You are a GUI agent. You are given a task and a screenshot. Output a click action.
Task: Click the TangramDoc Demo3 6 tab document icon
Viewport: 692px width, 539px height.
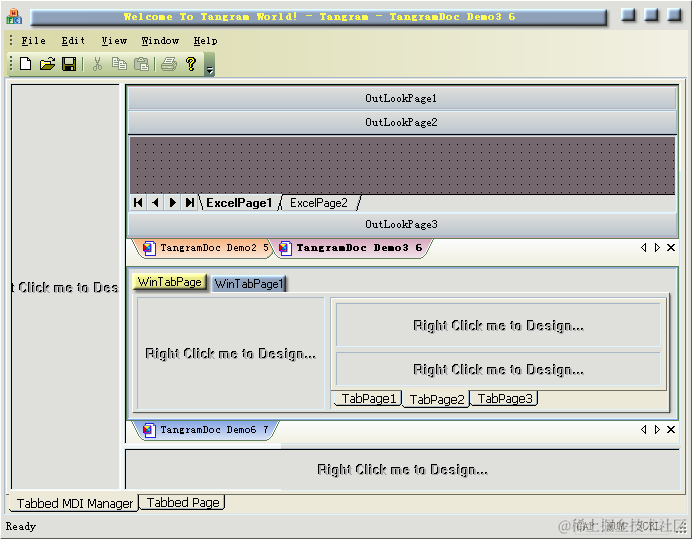coord(285,248)
